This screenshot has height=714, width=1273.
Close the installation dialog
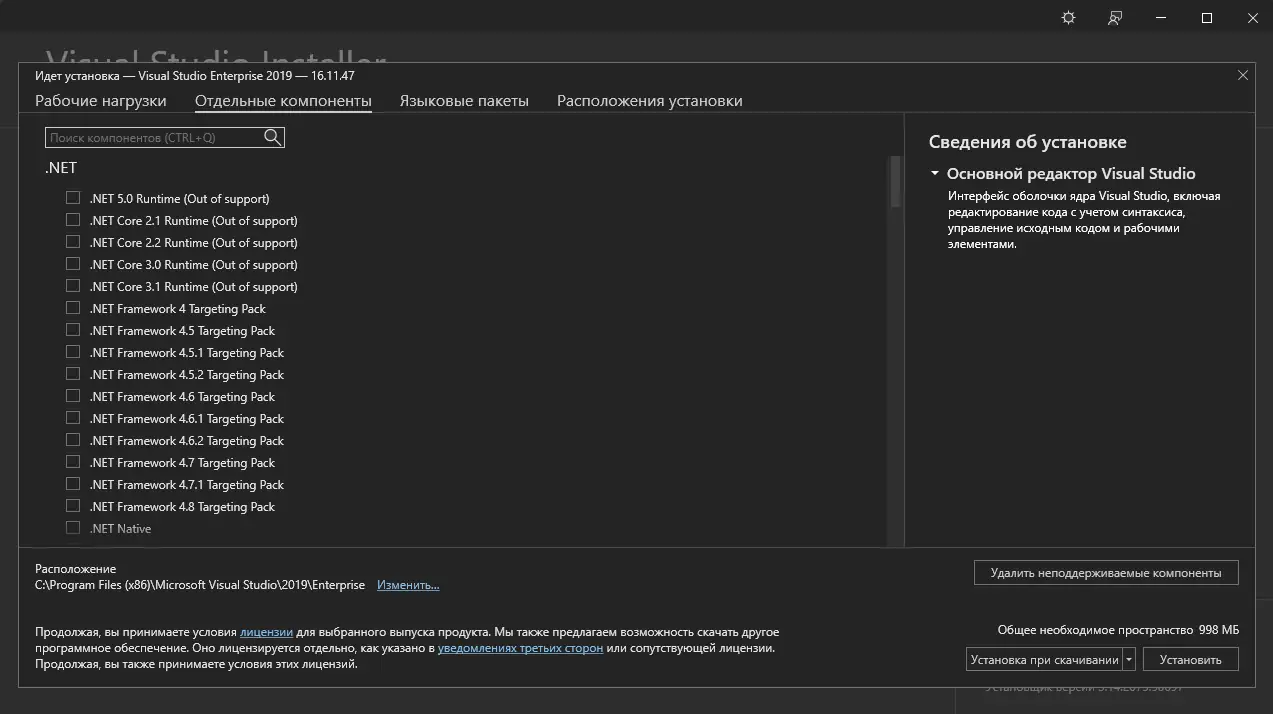point(1243,75)
